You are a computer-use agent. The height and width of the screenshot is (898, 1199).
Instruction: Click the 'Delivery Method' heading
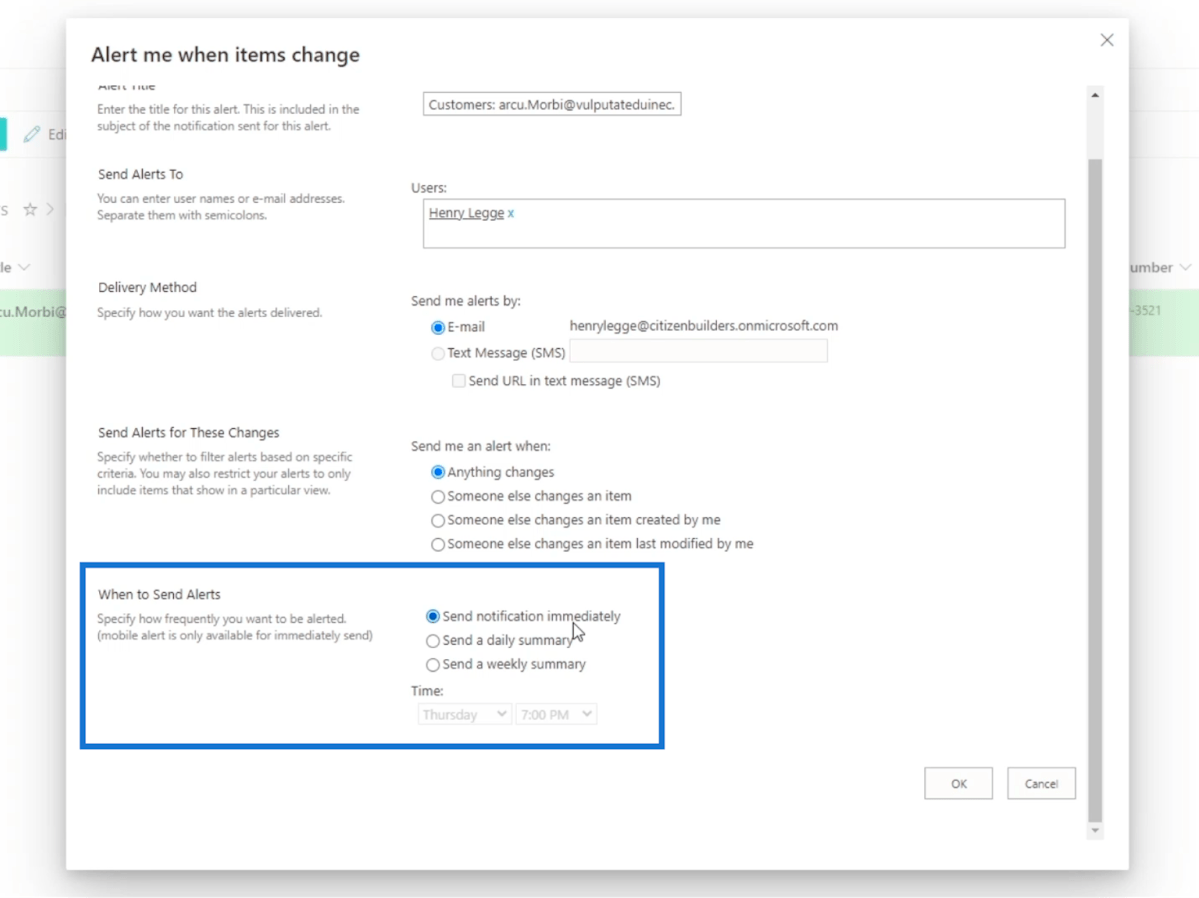147,288
